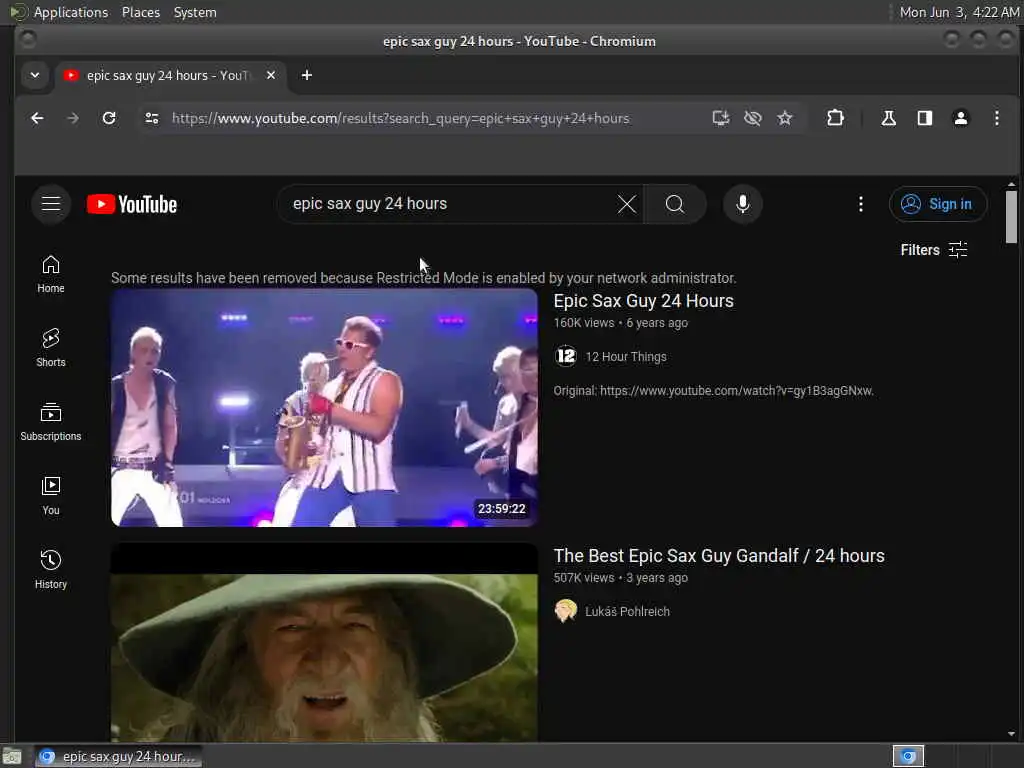The image size is (1024, 768).
Task: Click the magnifier search button
Action: click(x=675, y=204)
